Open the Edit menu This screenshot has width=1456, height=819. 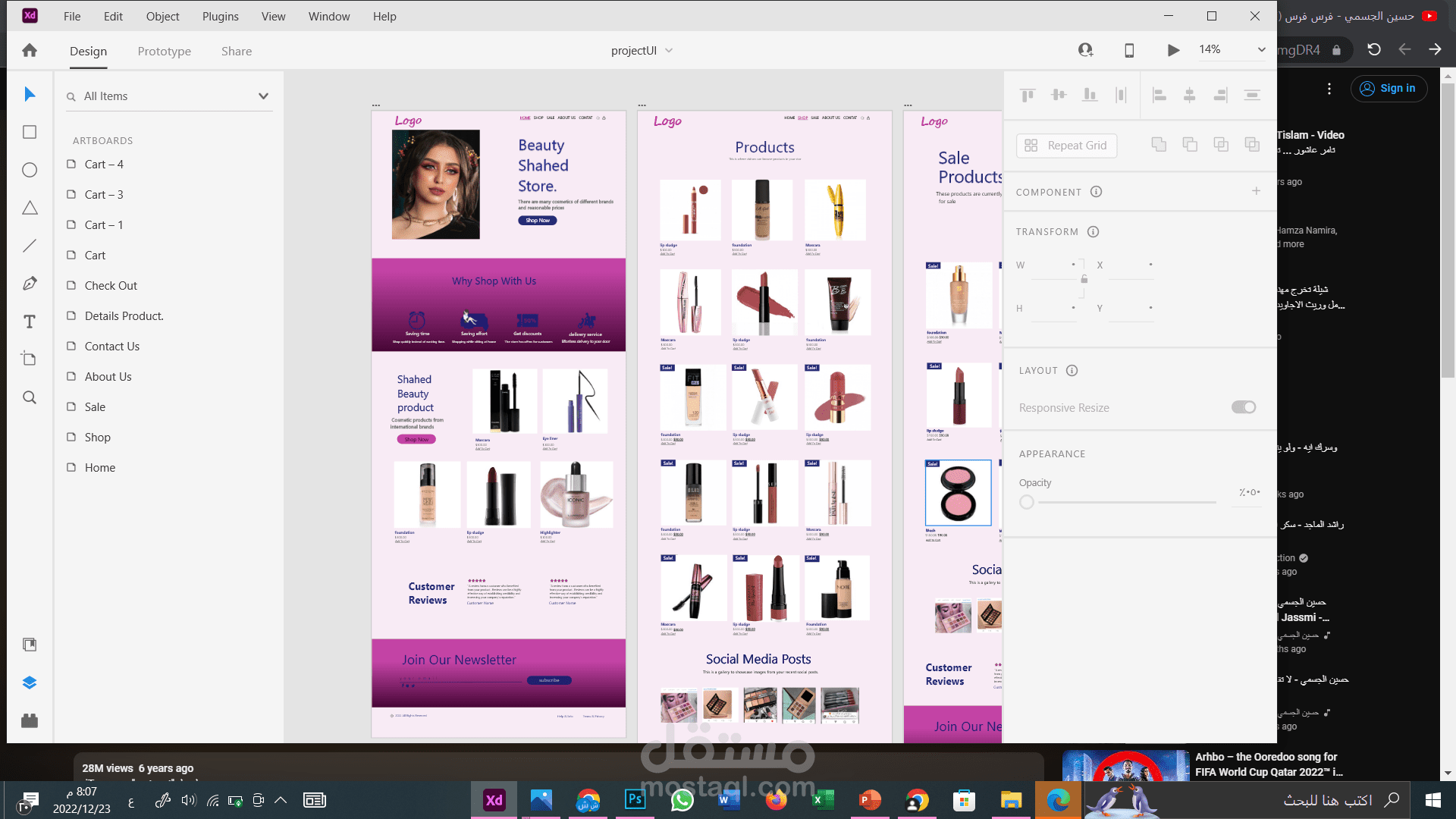[113, 16]
